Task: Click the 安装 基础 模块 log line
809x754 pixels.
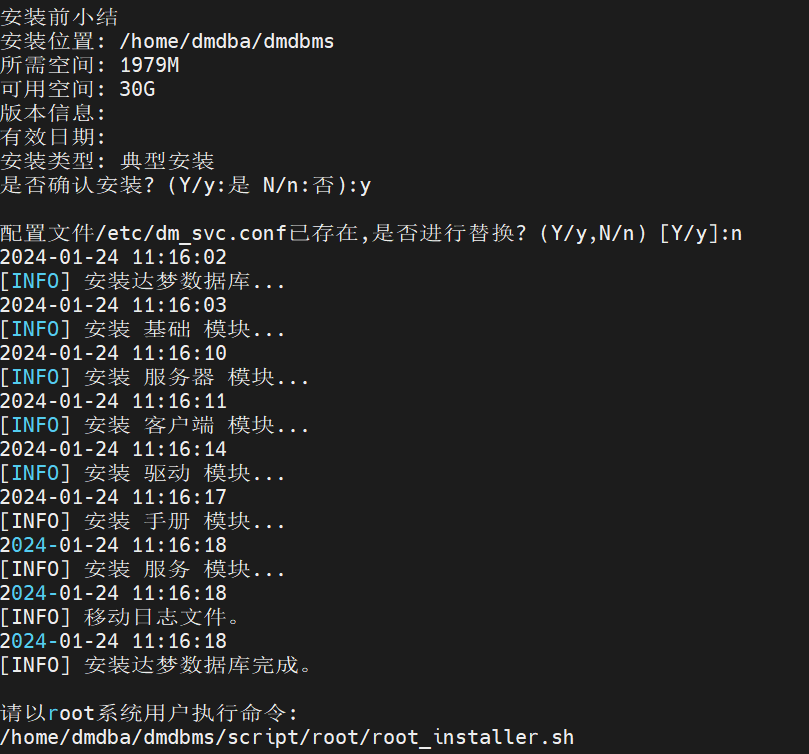Action: [x=185, y=329]
